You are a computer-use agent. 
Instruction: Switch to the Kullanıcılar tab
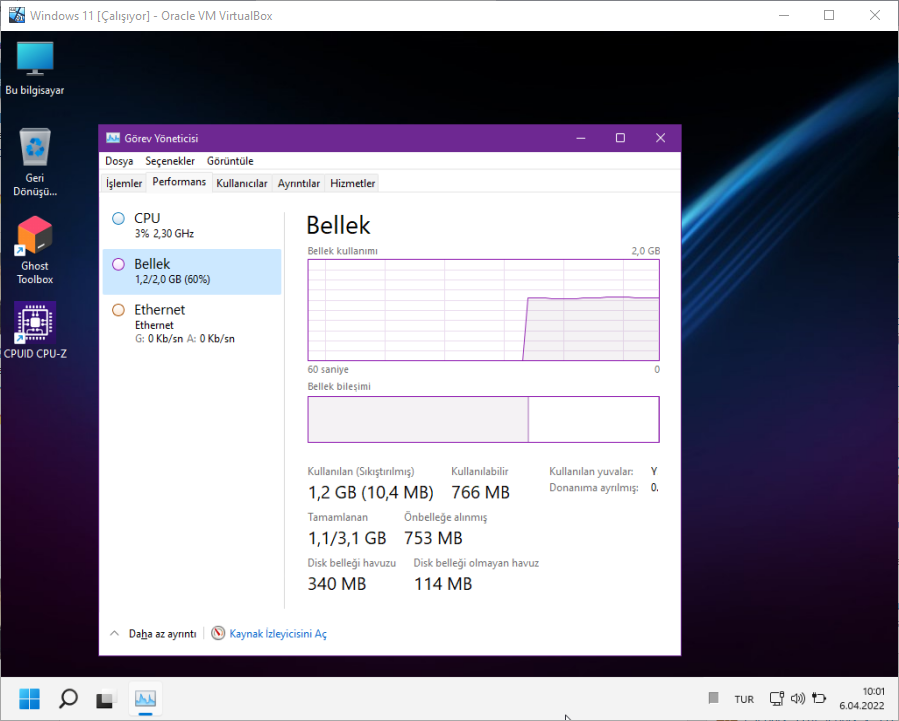tap(241, 183)
